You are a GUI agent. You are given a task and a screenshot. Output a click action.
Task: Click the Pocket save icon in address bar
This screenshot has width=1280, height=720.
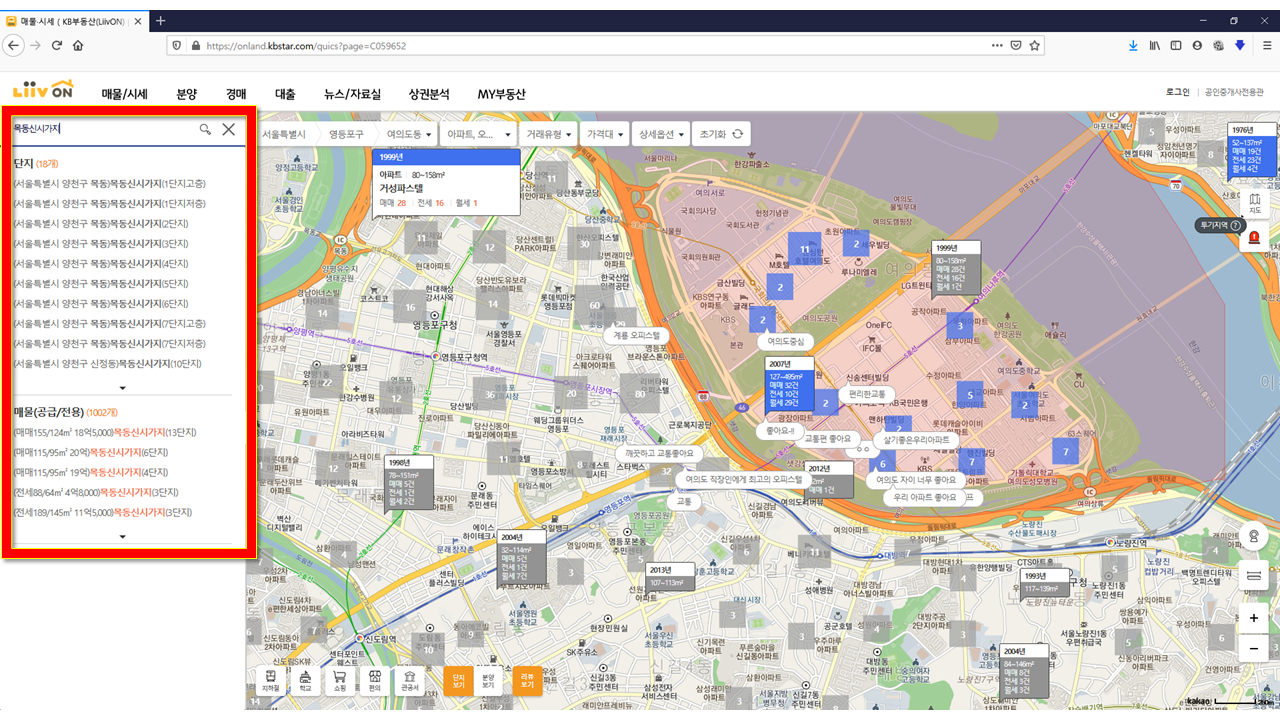click(1015, 45)
